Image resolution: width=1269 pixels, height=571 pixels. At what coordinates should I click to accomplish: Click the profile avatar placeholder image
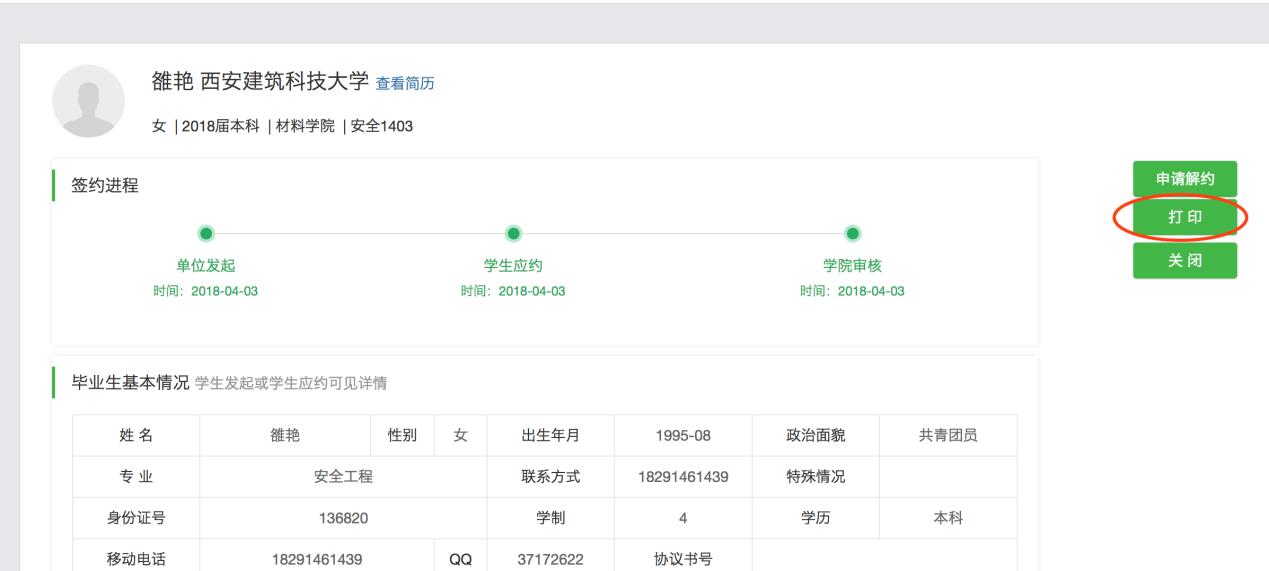pos(88,102)
